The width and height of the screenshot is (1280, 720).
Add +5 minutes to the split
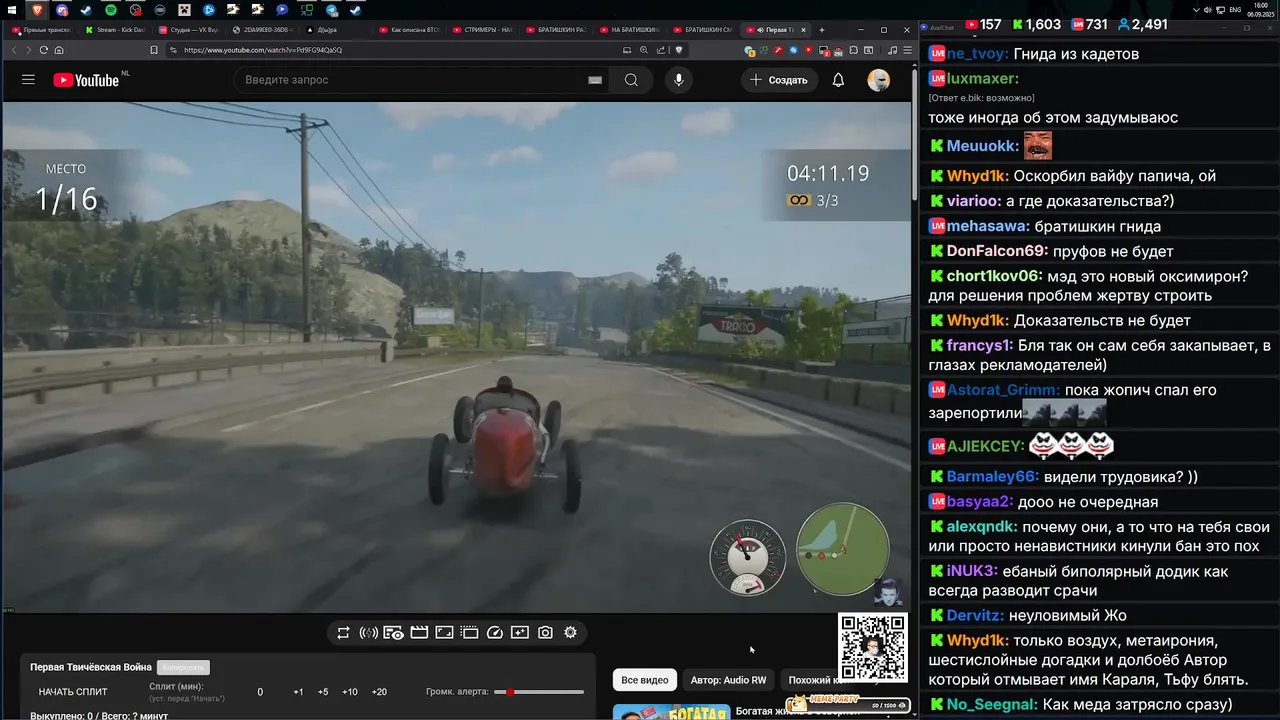tap(323, 692)
